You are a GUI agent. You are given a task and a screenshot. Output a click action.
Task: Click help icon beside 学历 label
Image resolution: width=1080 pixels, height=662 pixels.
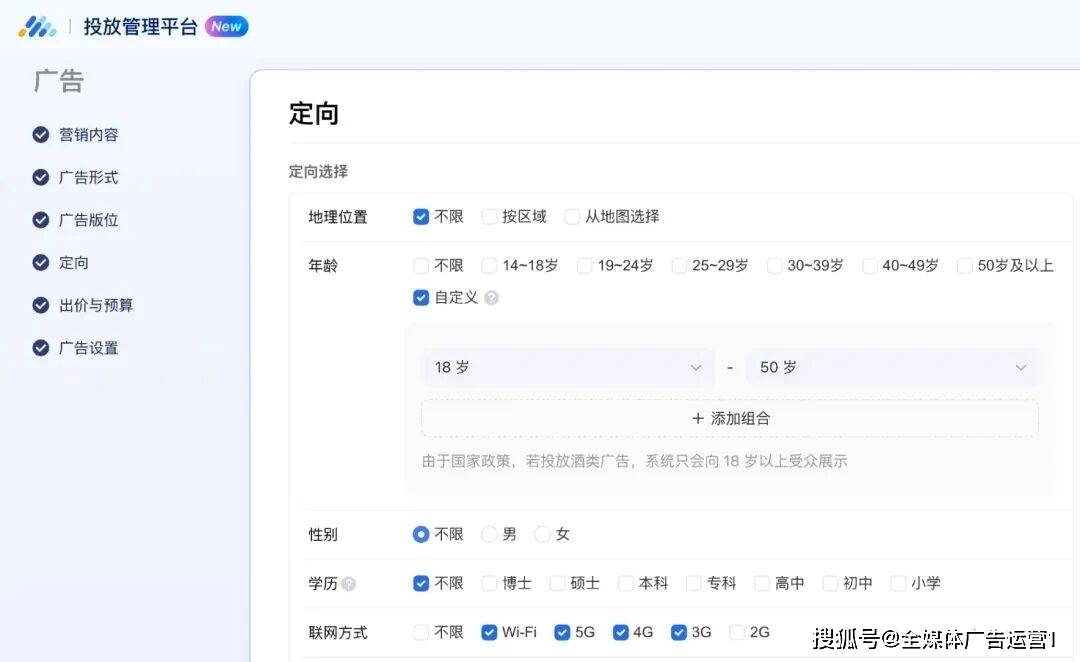coord(348,584)
